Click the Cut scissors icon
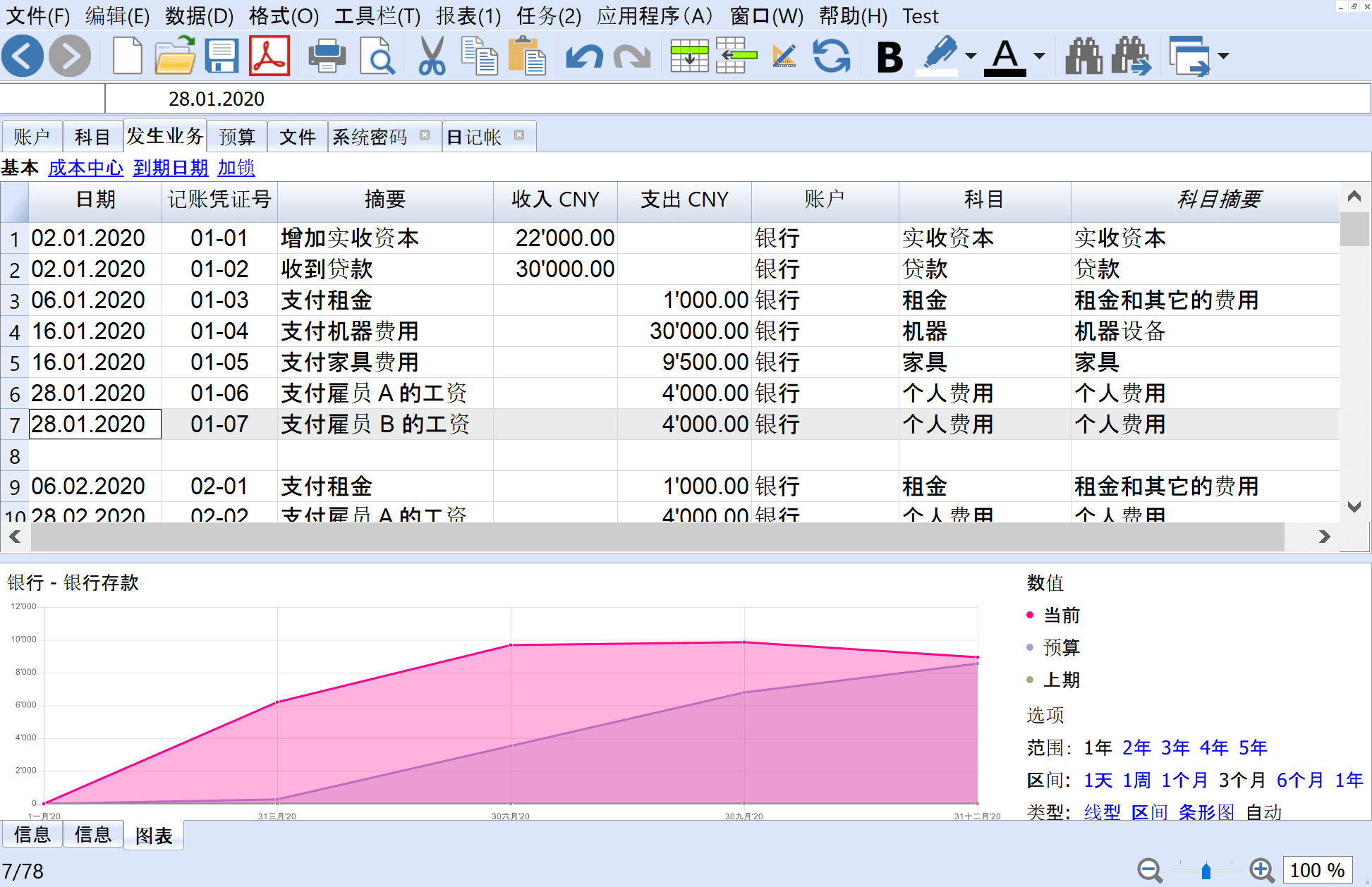The width and height of the screenshot is (1372, 887). tap(431, 56)
